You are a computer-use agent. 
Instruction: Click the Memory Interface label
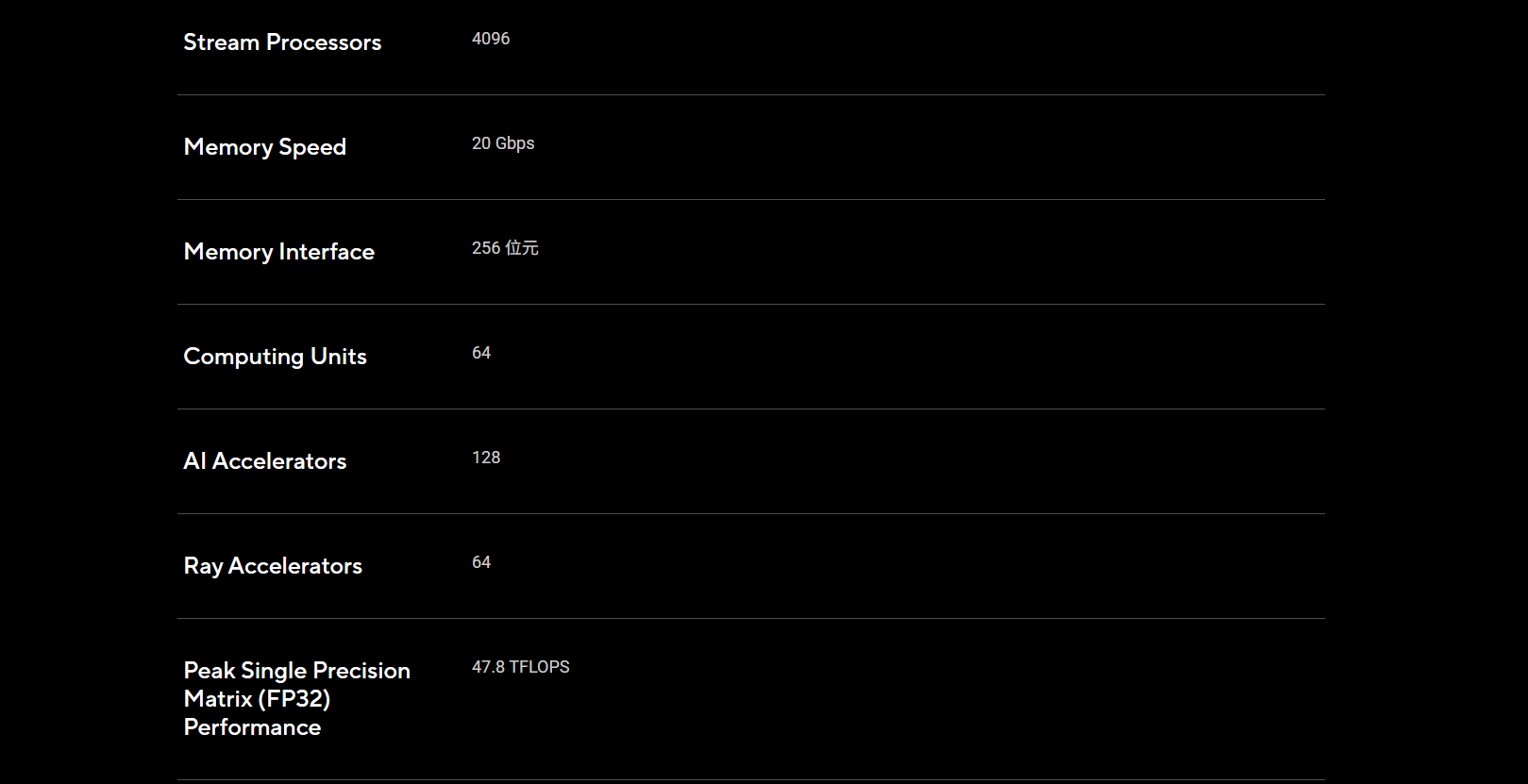(278, 252)
